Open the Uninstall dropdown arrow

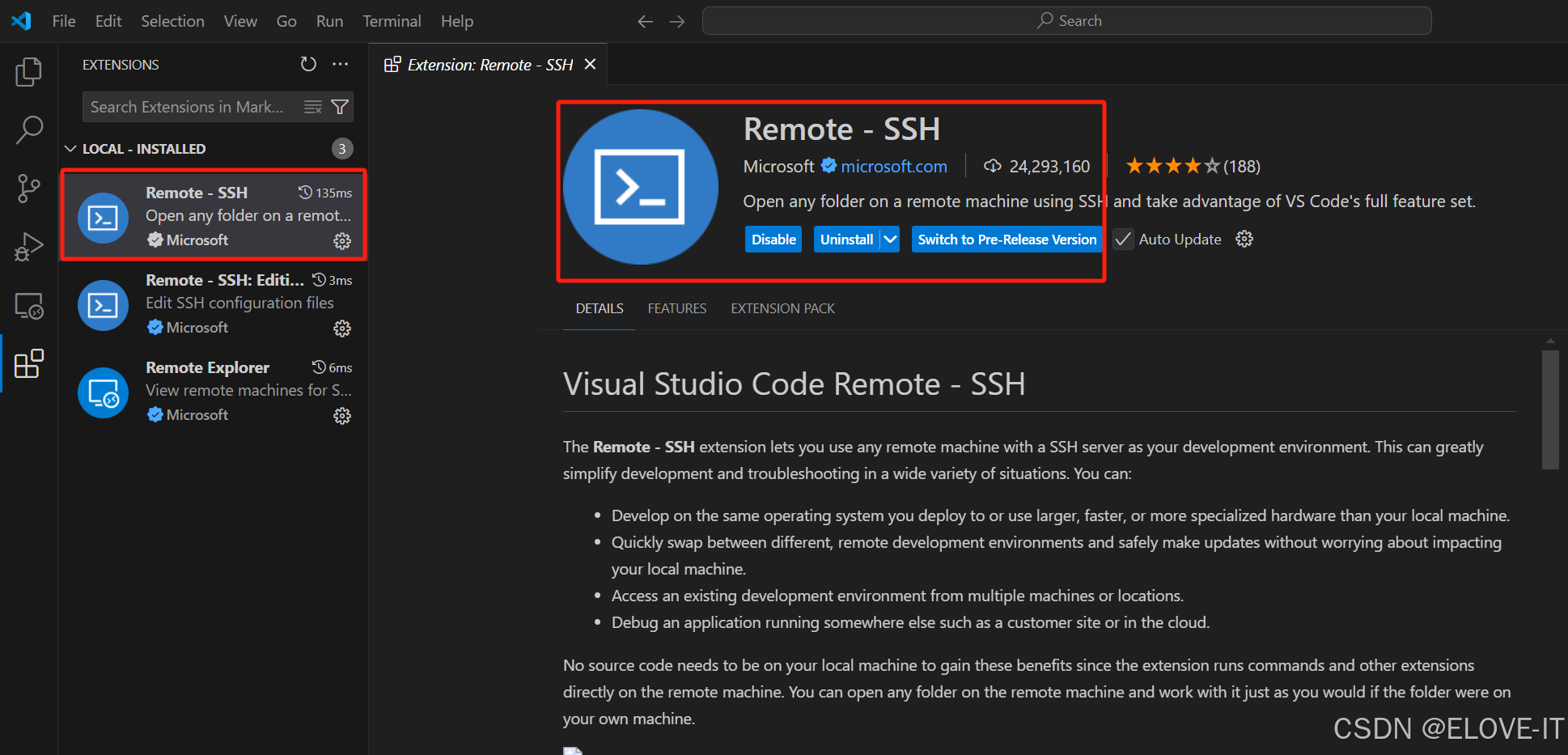pos(890,240)
